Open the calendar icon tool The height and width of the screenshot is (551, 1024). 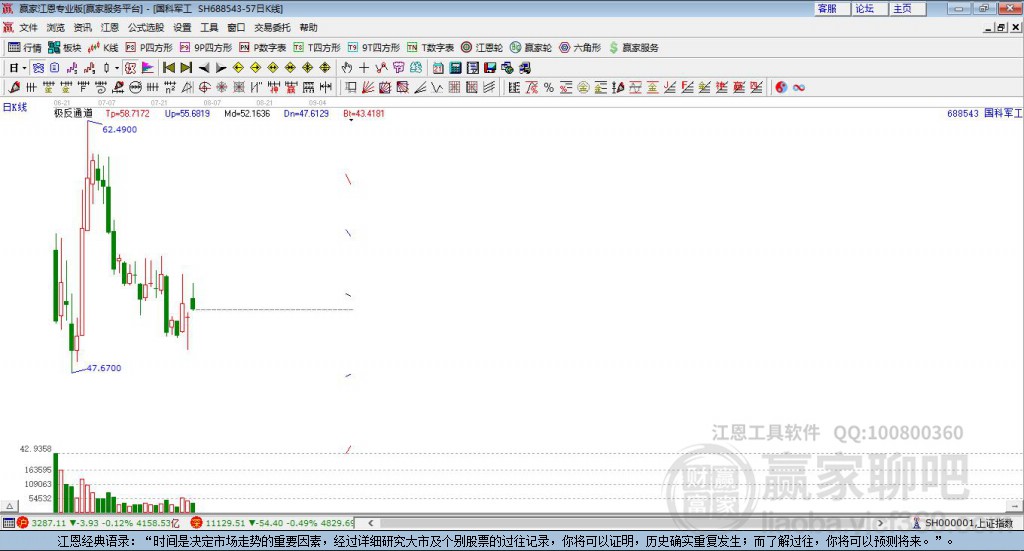click(438, 68)
